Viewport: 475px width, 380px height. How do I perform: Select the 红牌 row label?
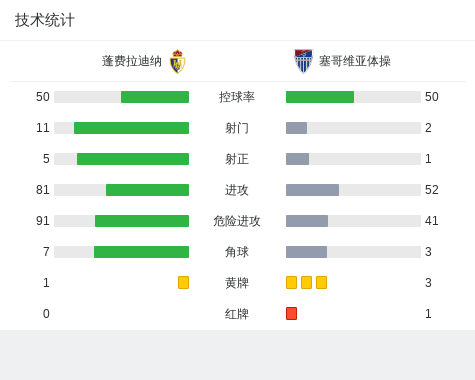coord(237,314)
